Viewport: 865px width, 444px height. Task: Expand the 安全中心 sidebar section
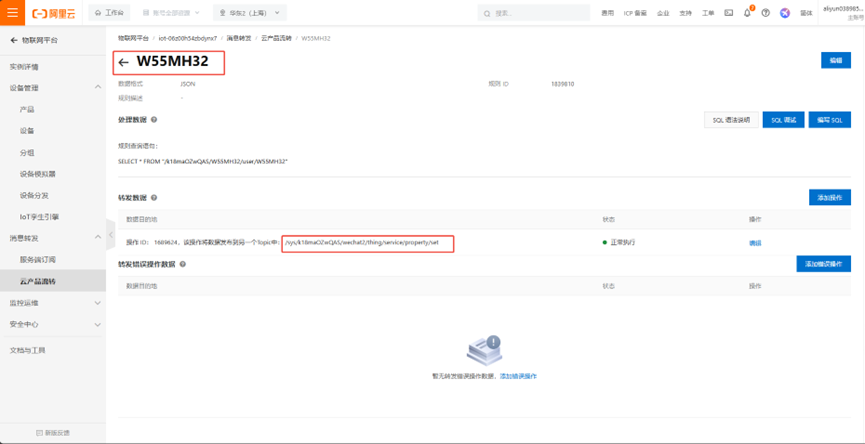pyautogui.click(x=97, y=324)
